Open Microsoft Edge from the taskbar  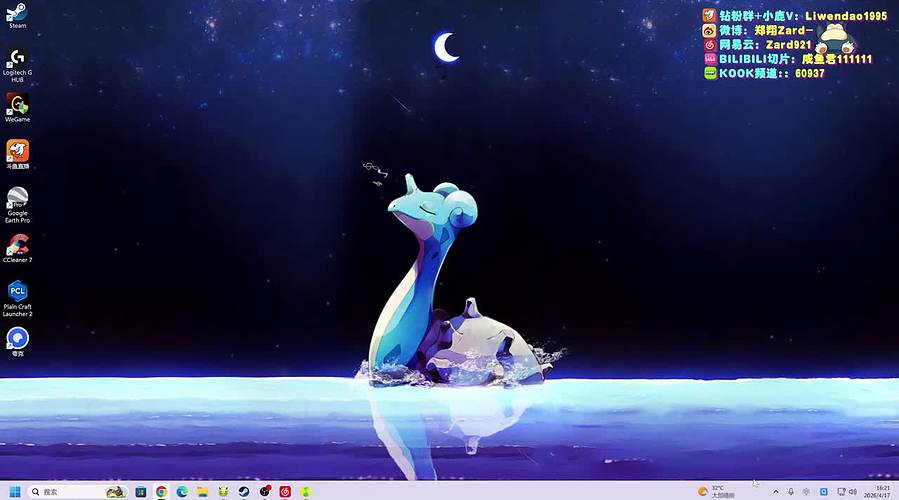click(182, 491)
